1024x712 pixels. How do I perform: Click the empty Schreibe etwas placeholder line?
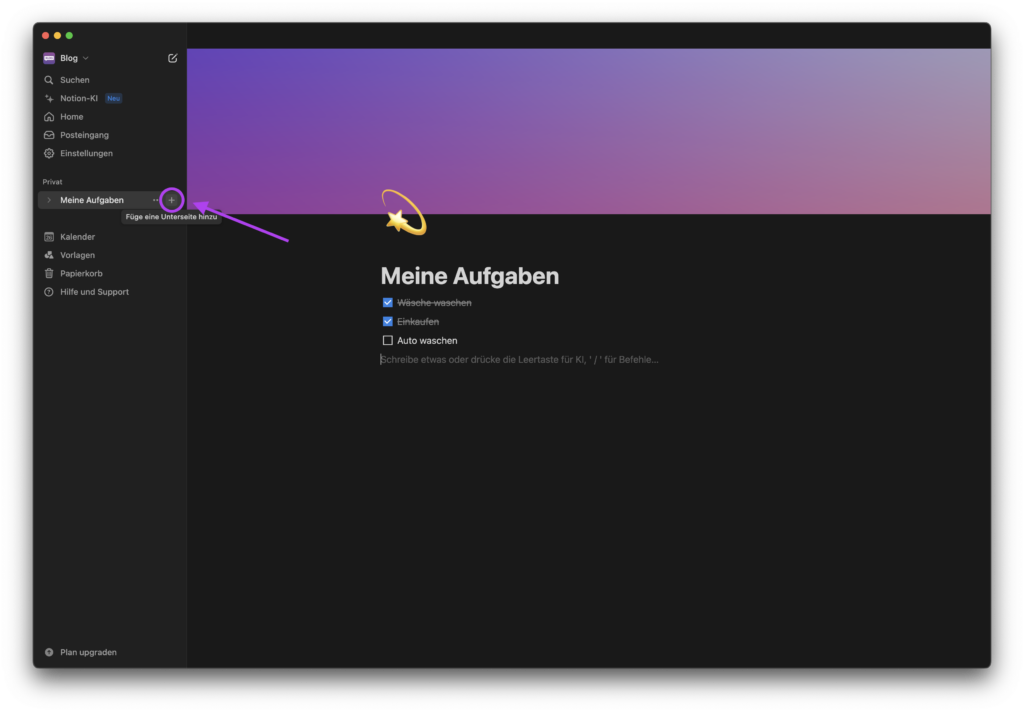click(x=519, y=359)
